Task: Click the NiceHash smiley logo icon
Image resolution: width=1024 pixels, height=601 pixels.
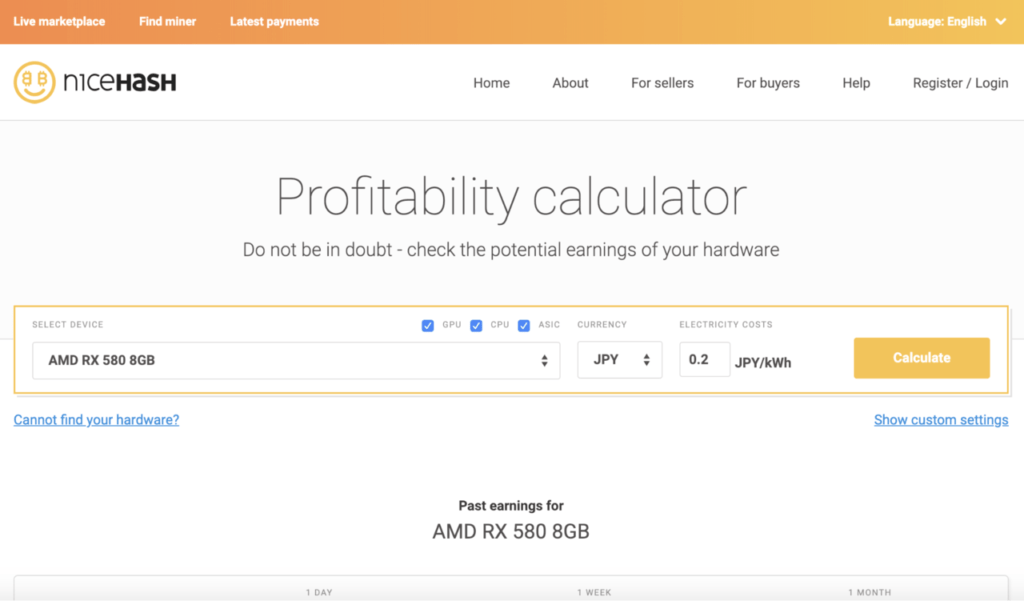Action: [35, 82]
